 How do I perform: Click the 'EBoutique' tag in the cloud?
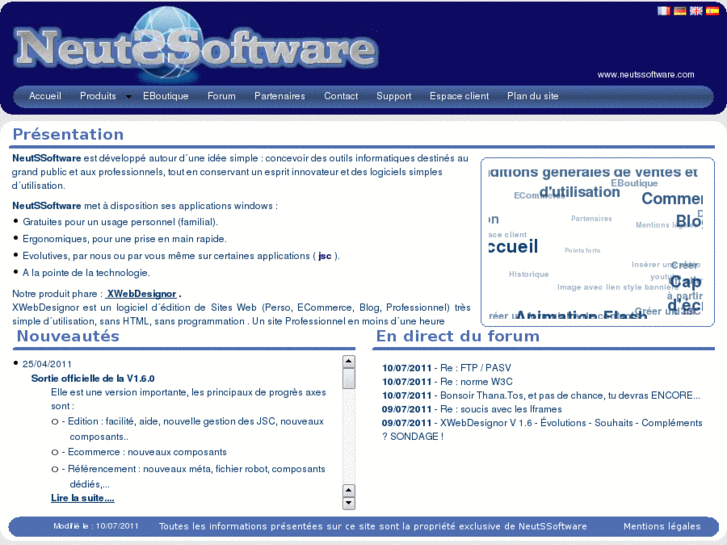pyautogui.click(x=634, y=183)
